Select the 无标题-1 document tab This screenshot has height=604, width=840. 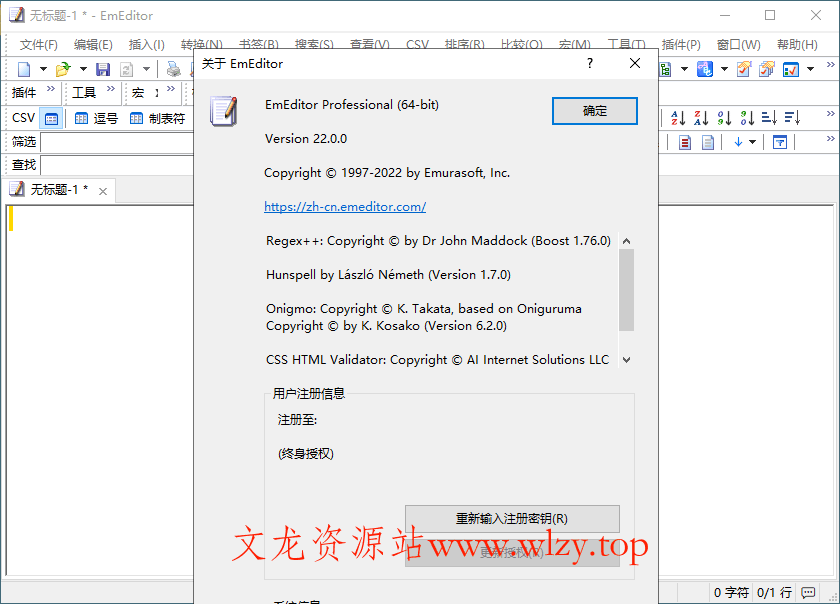pos(55,189)
